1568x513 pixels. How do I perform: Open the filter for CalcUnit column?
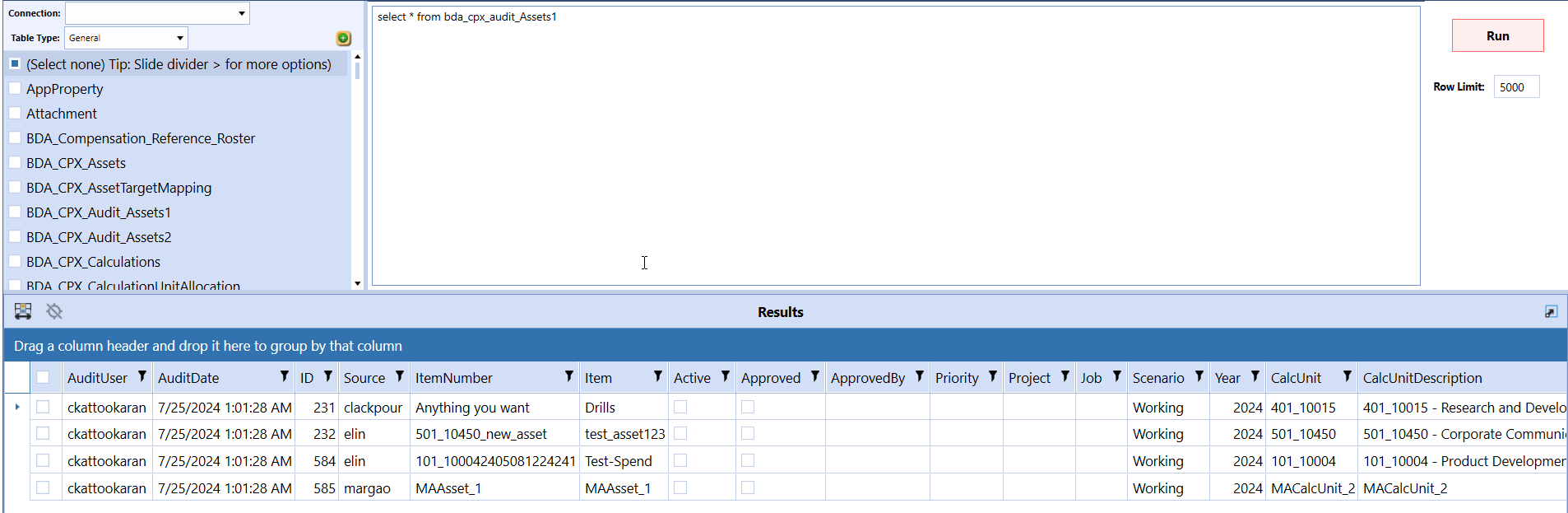point(1347,376)
